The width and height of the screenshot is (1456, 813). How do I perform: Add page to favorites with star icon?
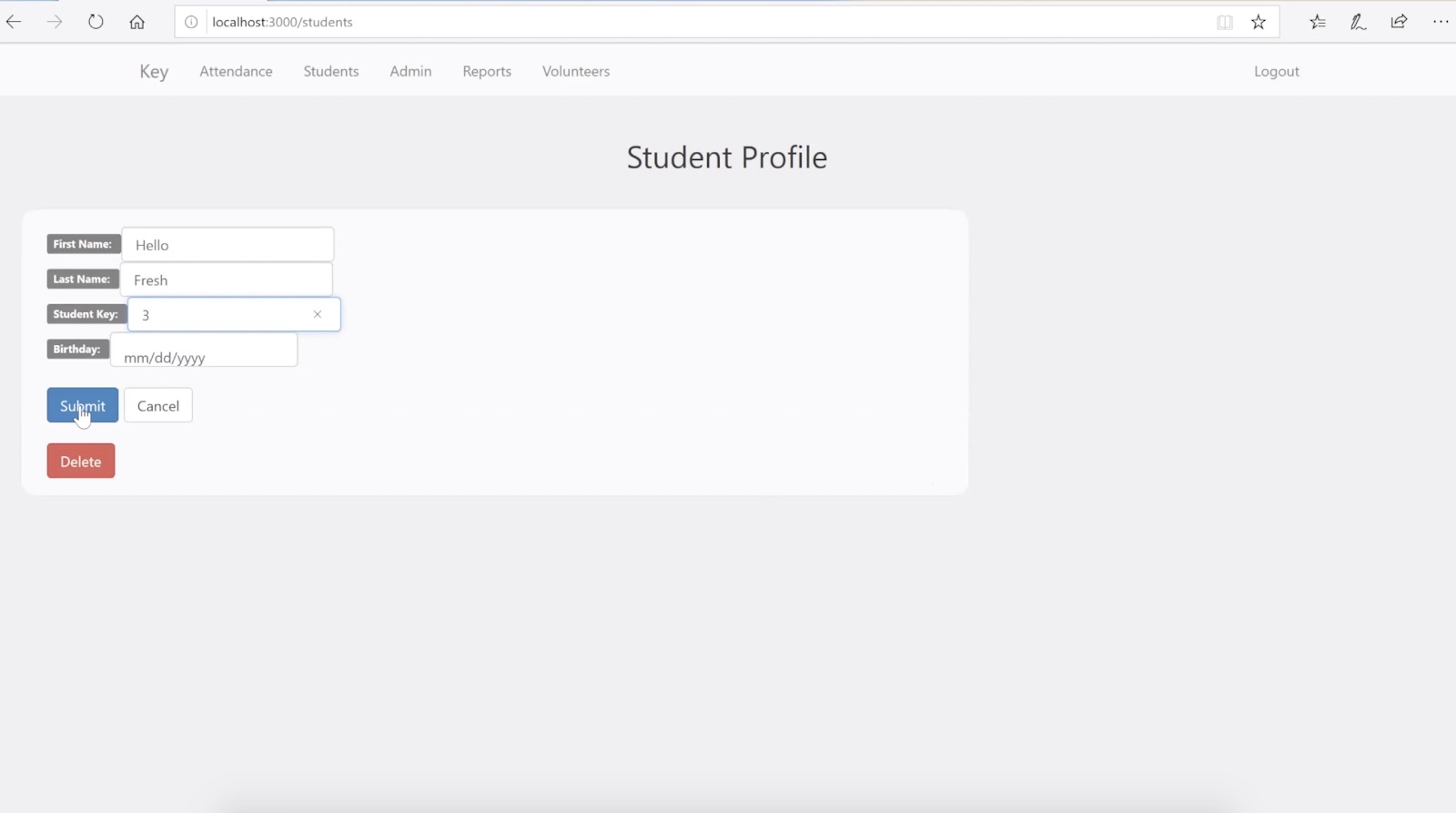point(1259,22)
